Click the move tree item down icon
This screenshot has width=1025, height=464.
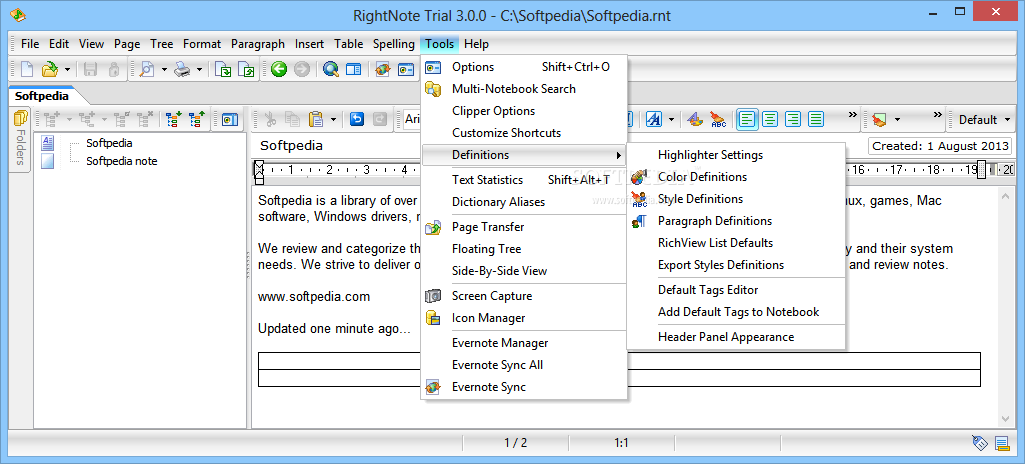[173, 120]
